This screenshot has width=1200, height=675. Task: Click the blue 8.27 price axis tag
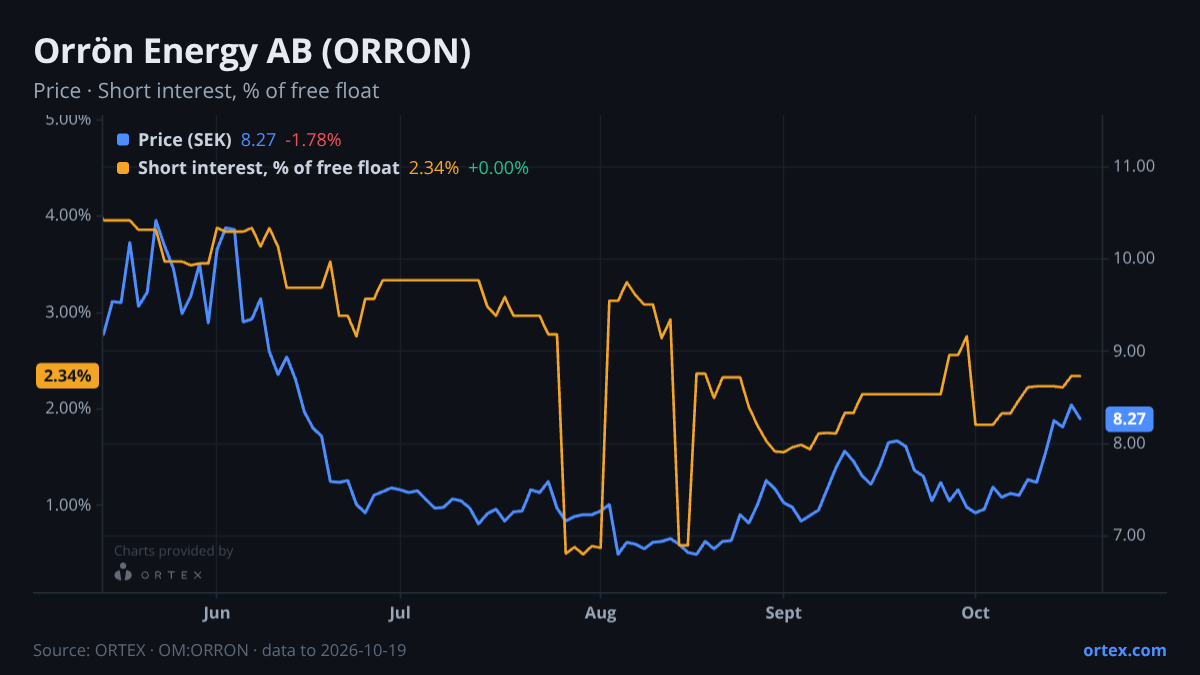(1128, 418)
